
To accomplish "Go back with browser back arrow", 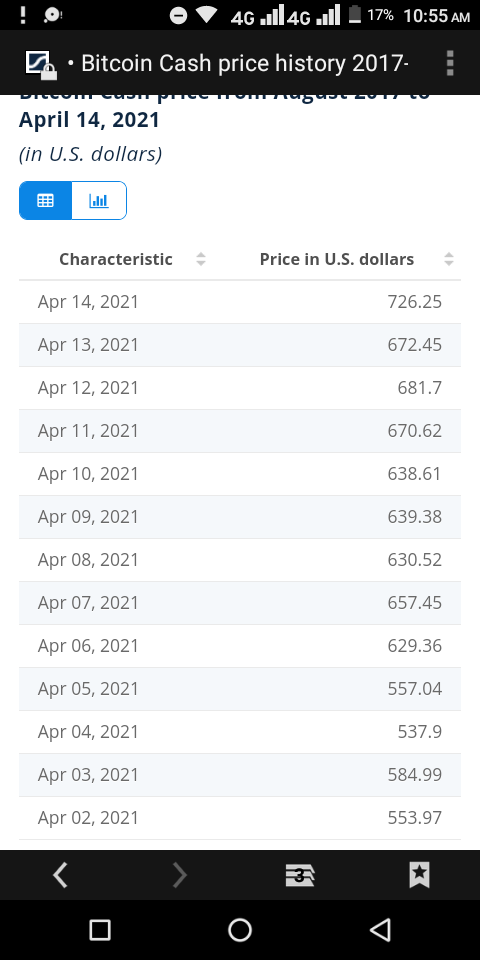I will tap(60, 875).
